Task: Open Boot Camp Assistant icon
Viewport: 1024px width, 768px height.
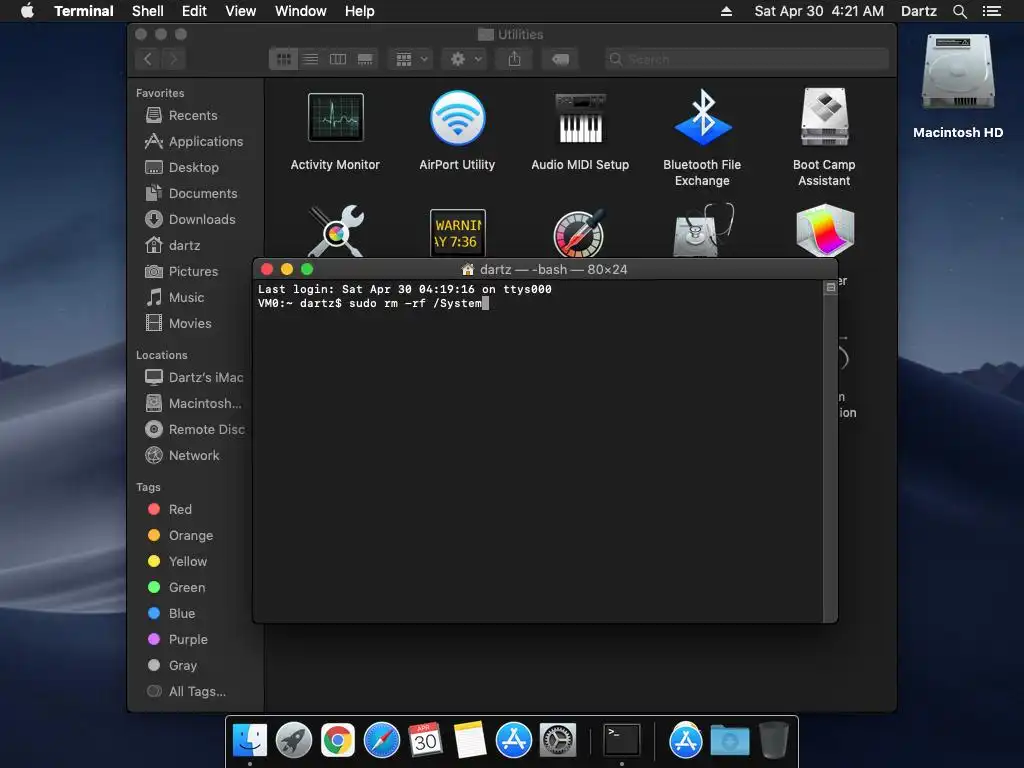Action: [824, 117]
